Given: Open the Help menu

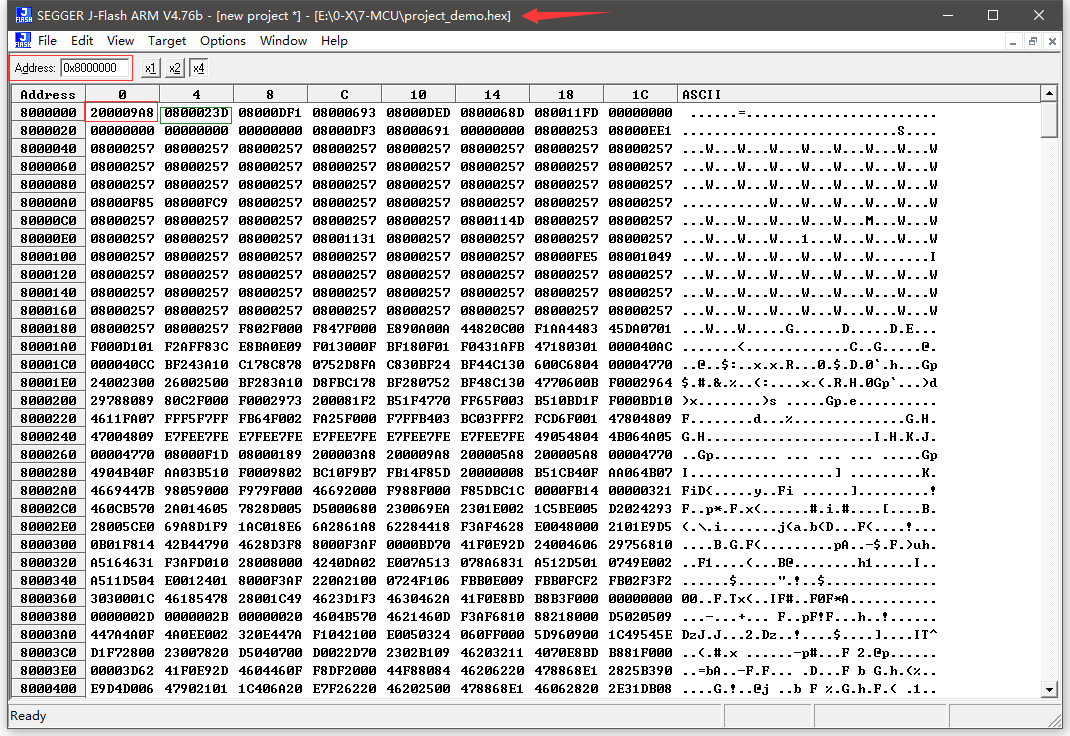Looking at the screenshot, I should (x=334, y=41).
